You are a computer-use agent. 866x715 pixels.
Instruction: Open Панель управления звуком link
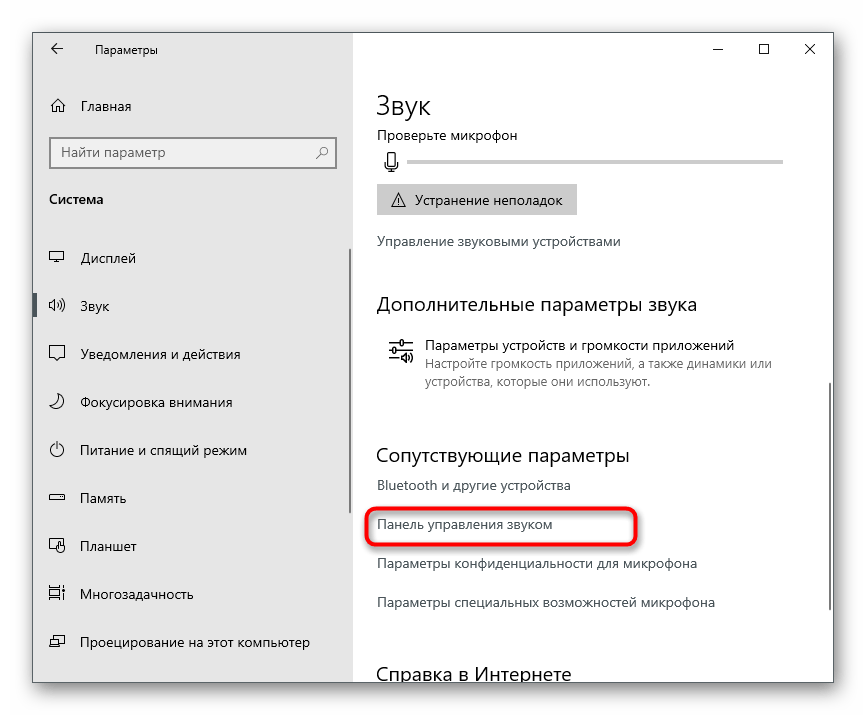464,525
